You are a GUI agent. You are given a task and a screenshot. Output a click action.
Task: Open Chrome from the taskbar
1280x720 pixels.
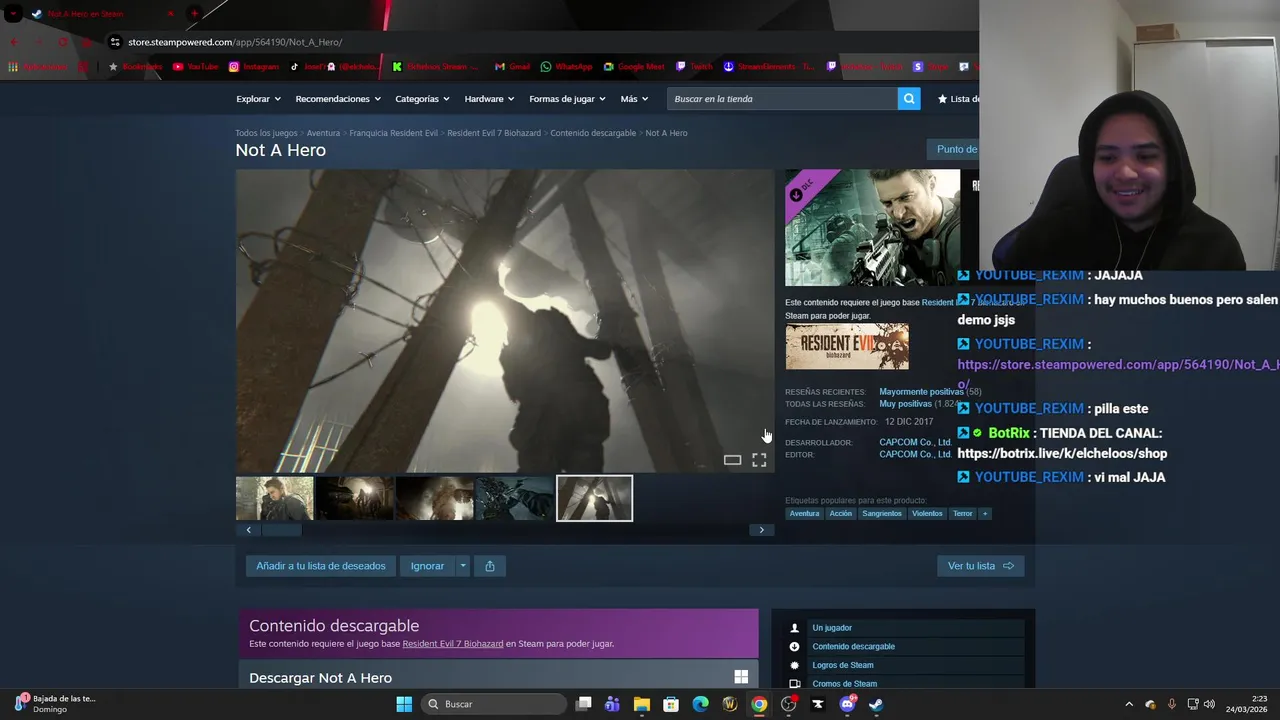tap(759, 704)
